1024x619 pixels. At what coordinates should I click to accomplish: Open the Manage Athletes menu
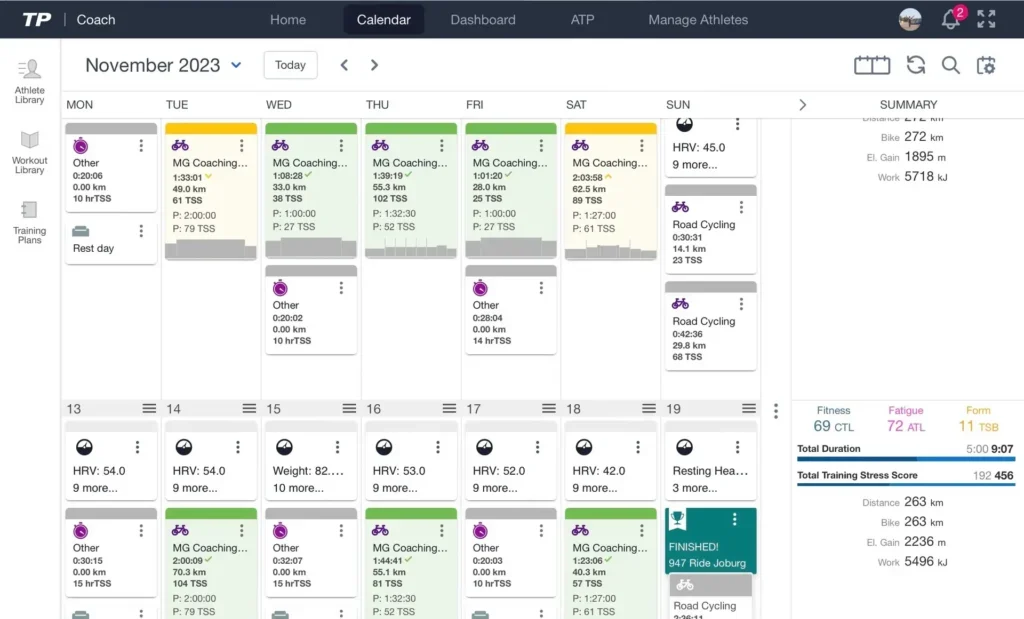697,19
